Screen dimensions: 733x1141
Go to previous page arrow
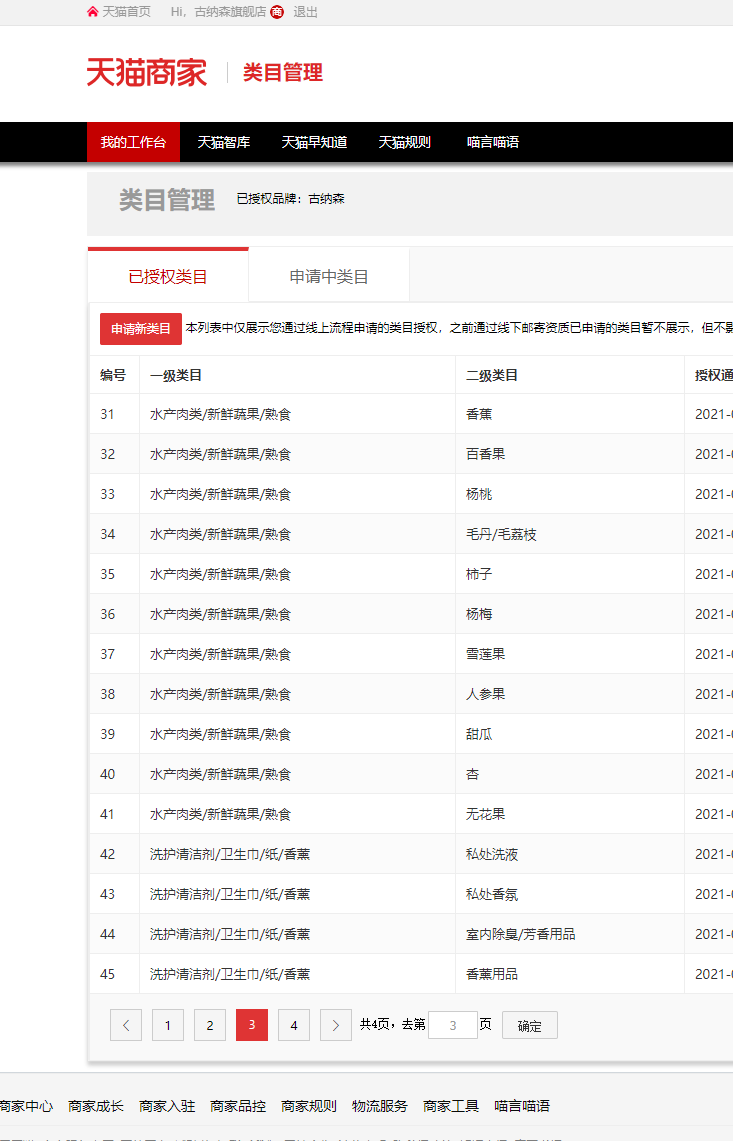126,1025
